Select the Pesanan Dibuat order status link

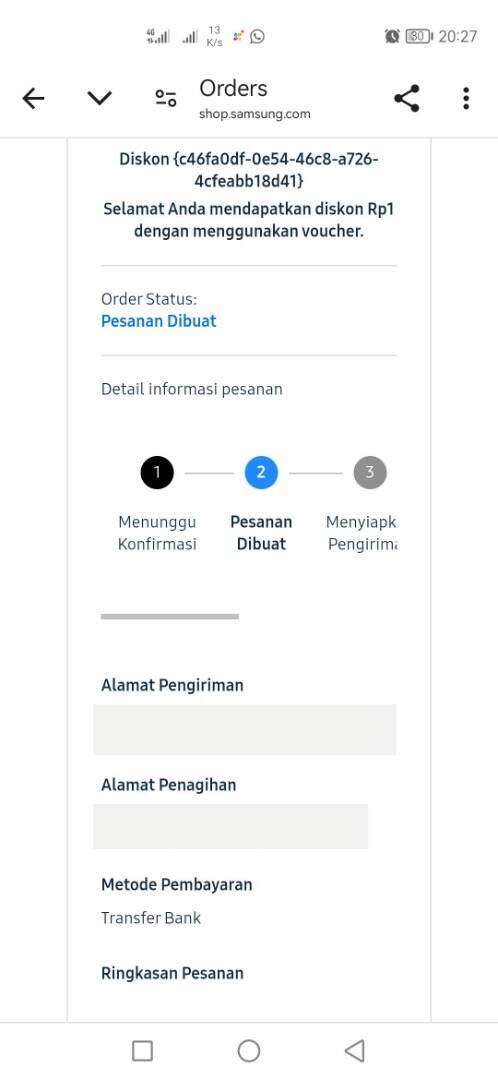(158, 321)
